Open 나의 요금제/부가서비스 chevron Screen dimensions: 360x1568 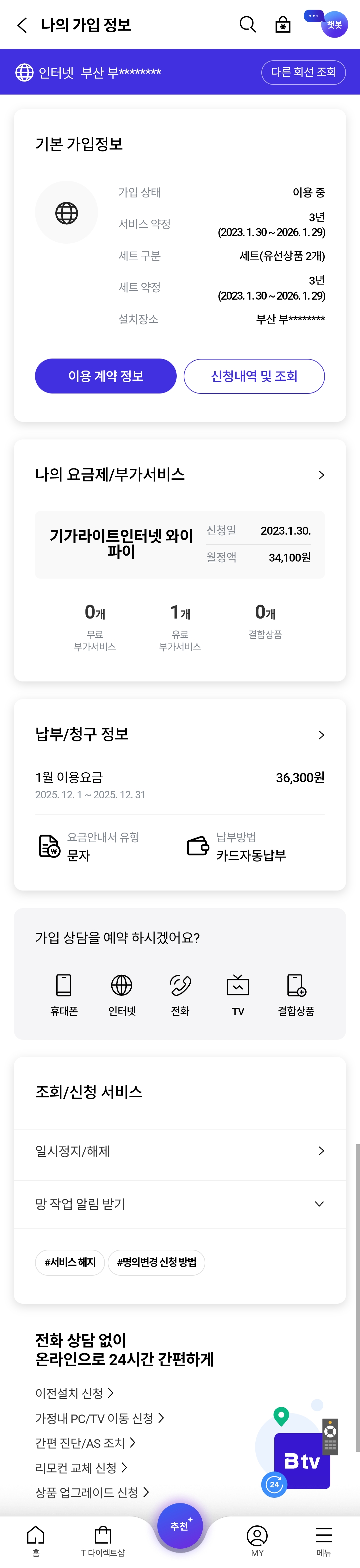321,475
